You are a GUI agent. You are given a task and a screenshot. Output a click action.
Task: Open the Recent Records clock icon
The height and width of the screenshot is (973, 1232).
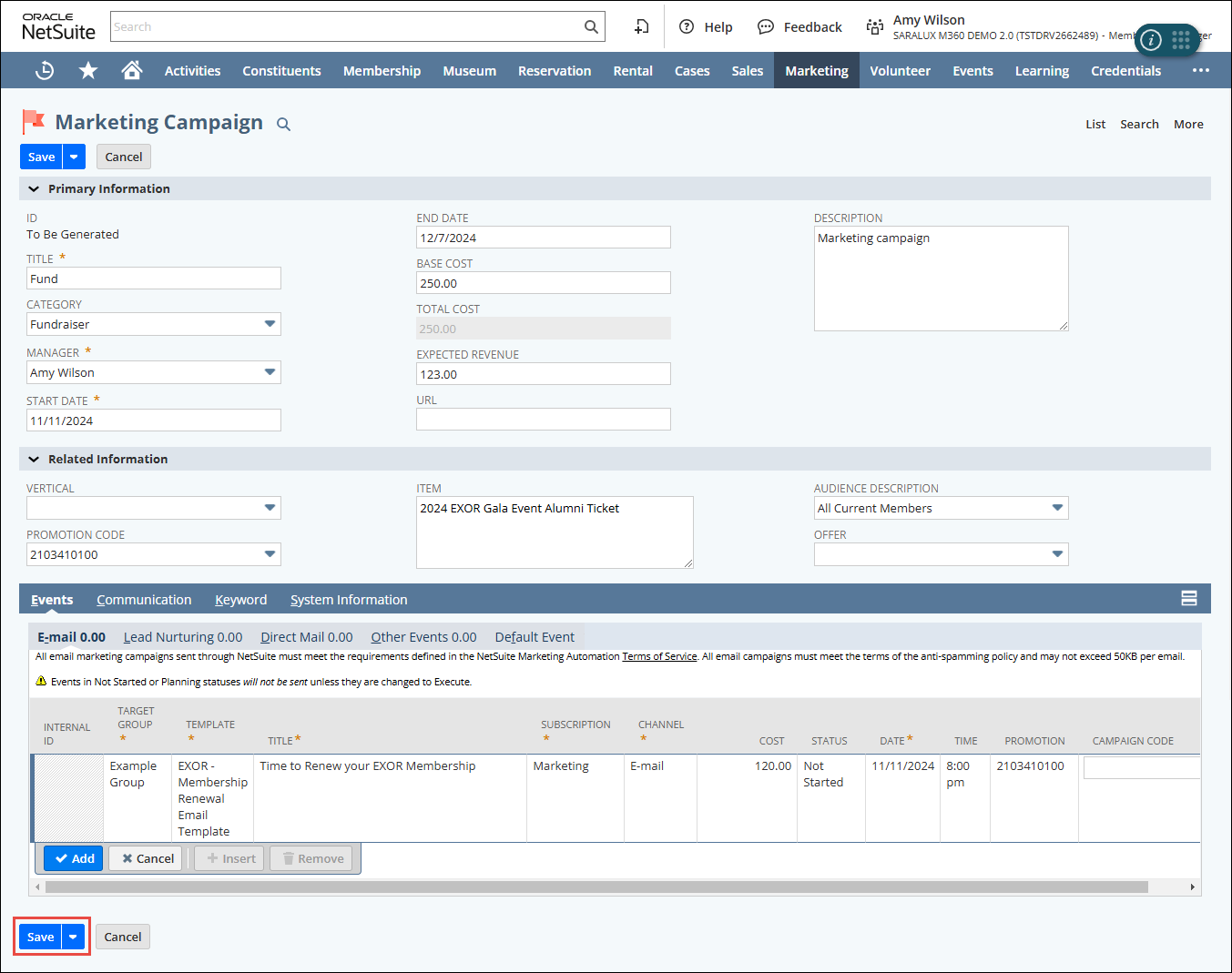pyautogui.click(x=44, y=70)
